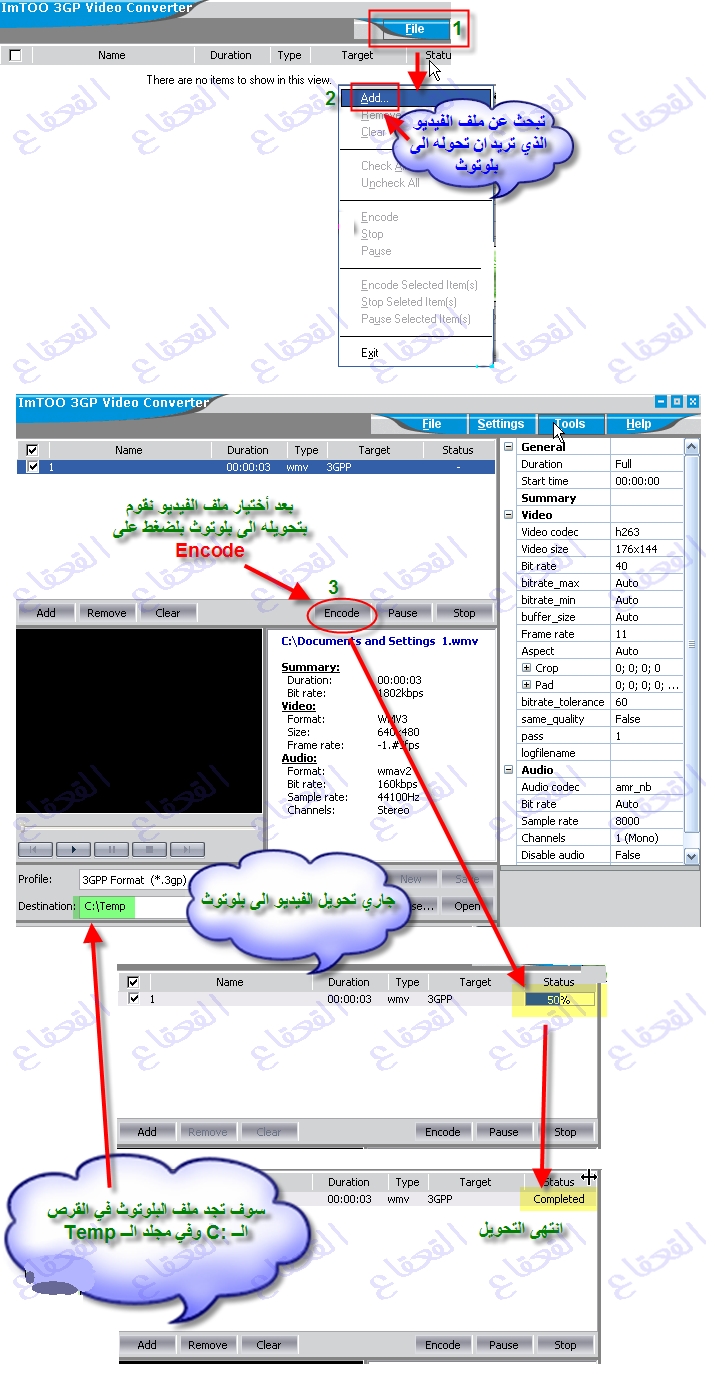
Task: Play the video in the preview player
Action: coord(73,849)
